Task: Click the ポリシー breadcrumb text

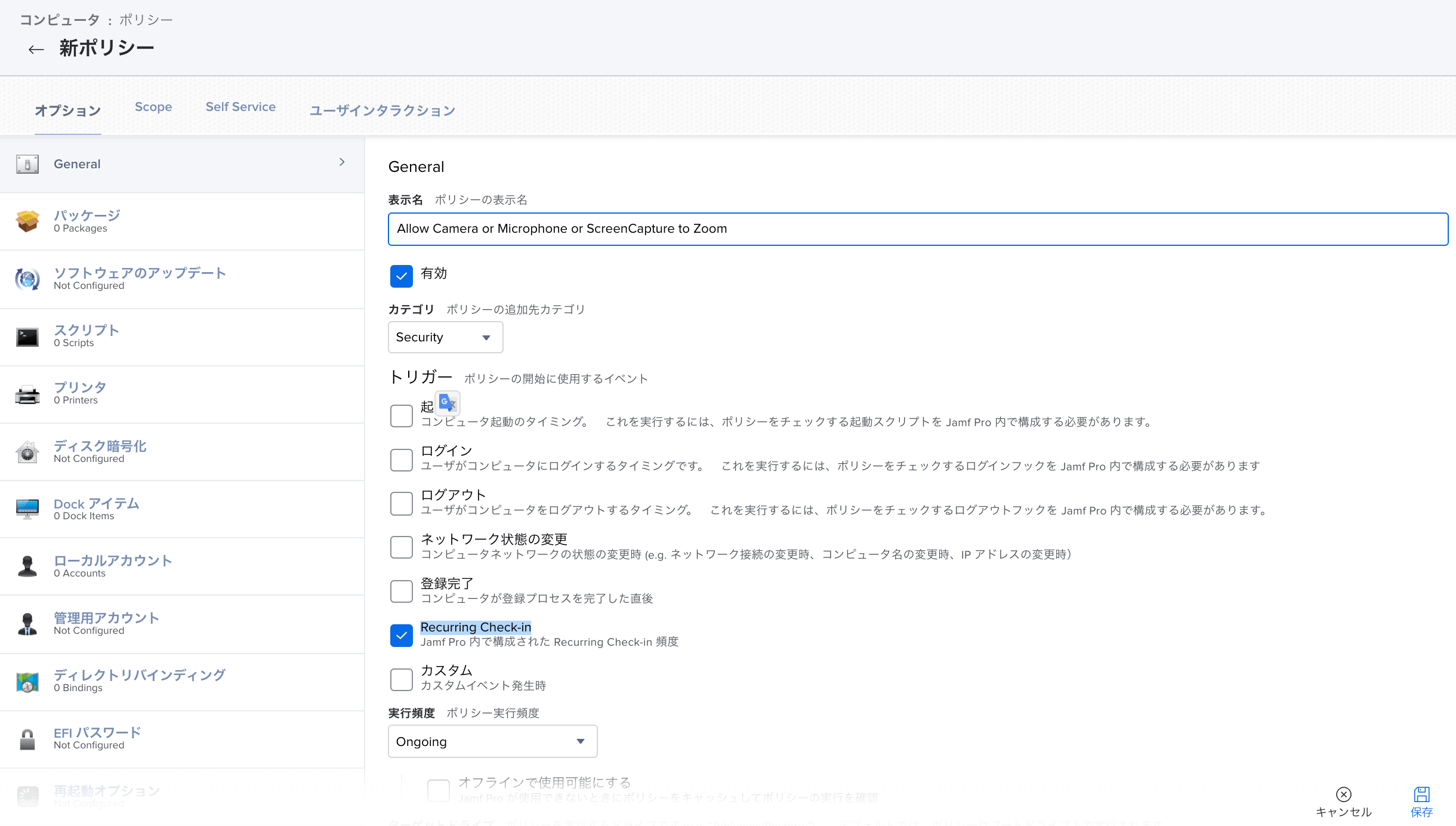Action: click(x=146, y=20)
